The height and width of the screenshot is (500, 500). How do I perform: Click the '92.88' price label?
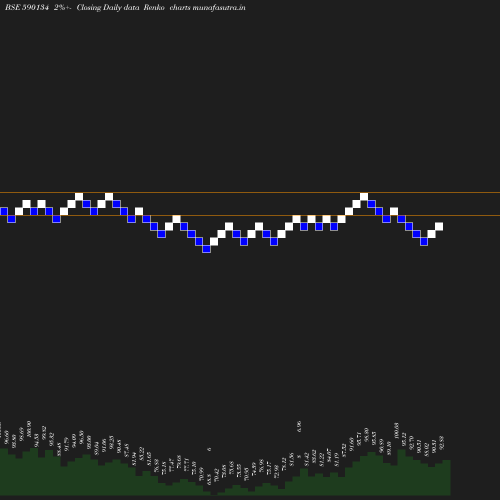point(442,443)
